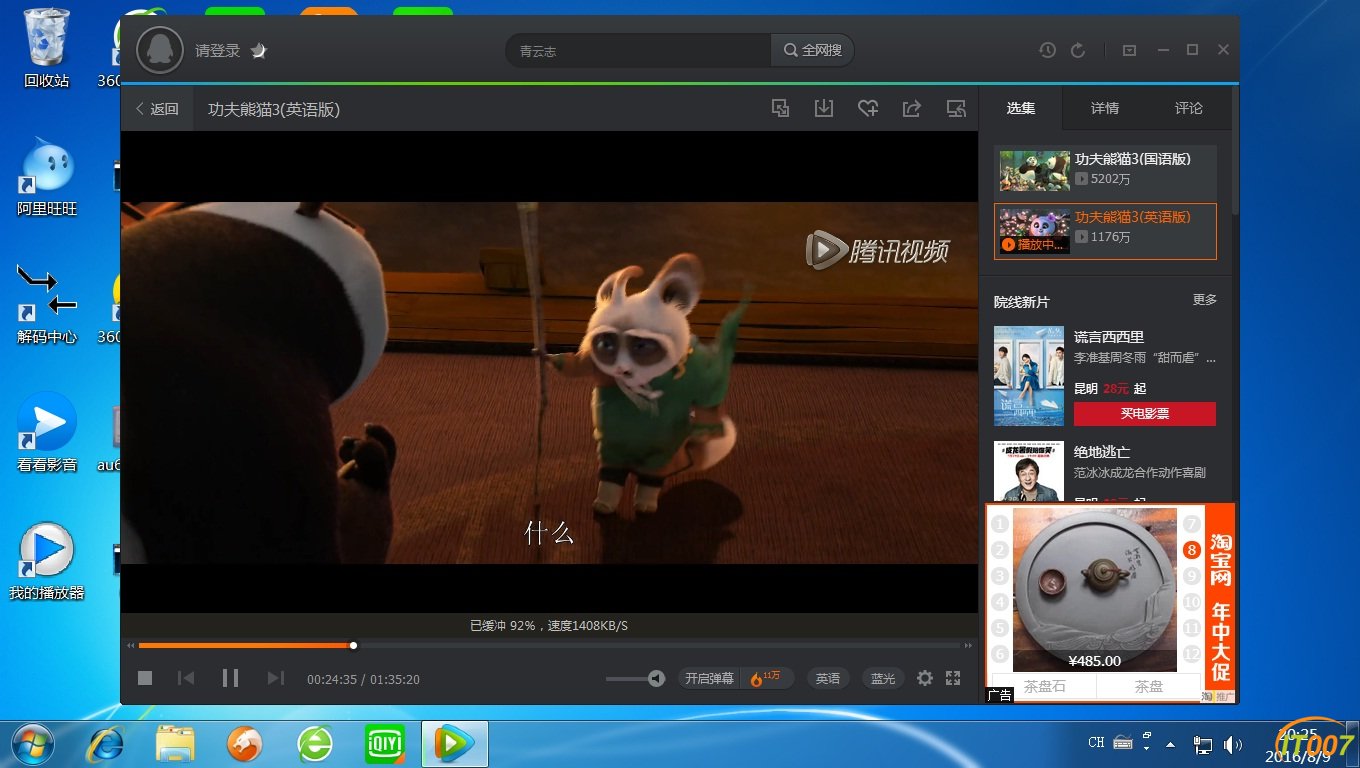The height and width of the screenshot is (768, 1360).
Task: Click the Tencent Video taskbar icon
Action: 454,743
